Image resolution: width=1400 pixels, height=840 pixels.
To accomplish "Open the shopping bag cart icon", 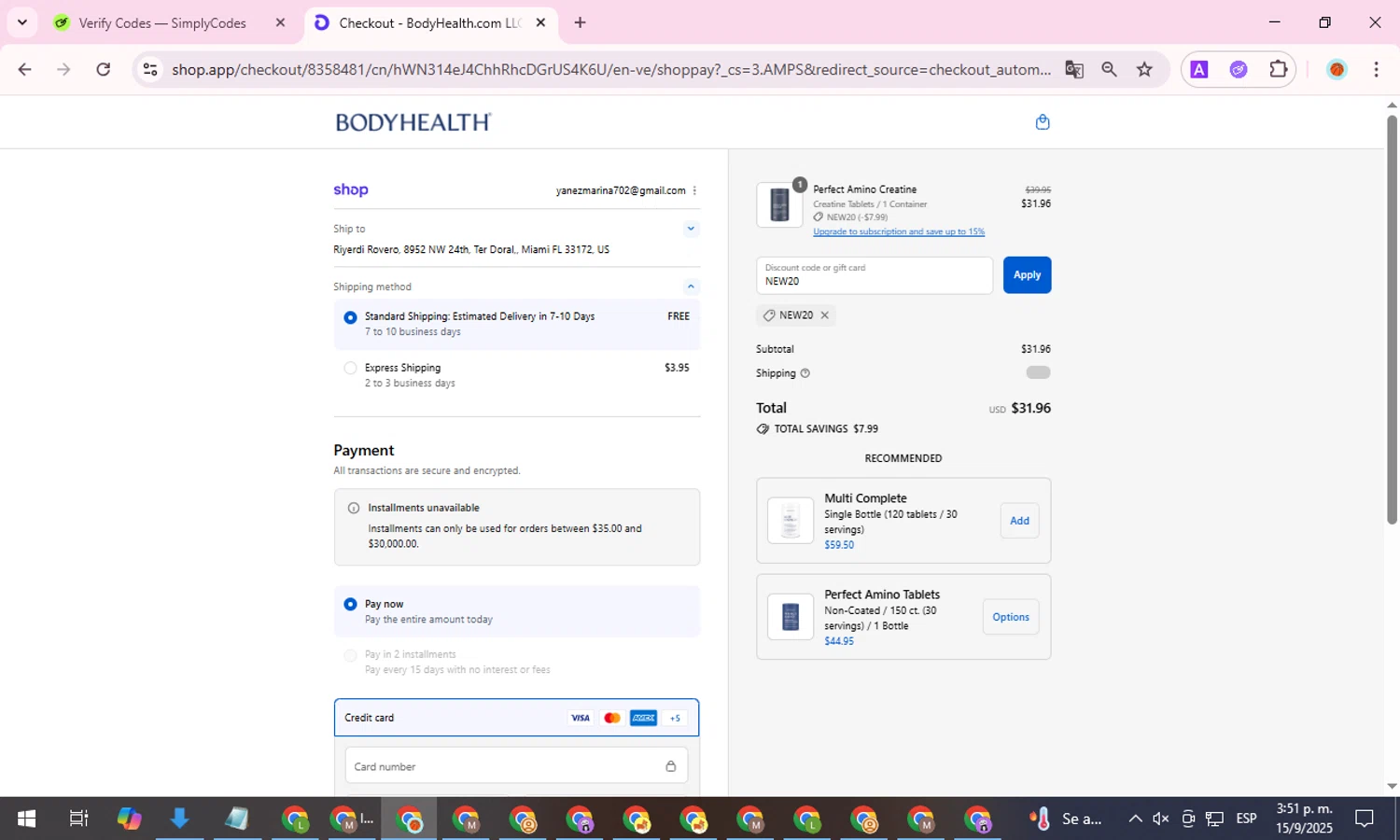I will [1043, 122].
